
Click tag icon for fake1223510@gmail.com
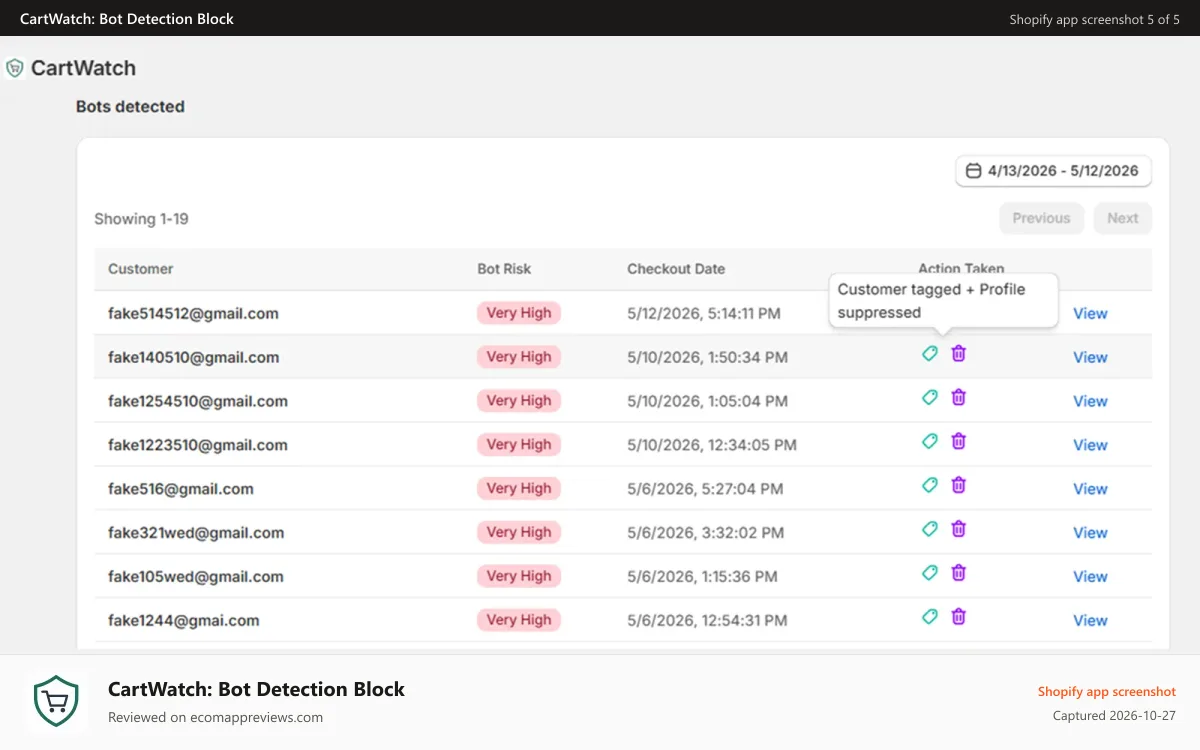click(x=930, y=441)
